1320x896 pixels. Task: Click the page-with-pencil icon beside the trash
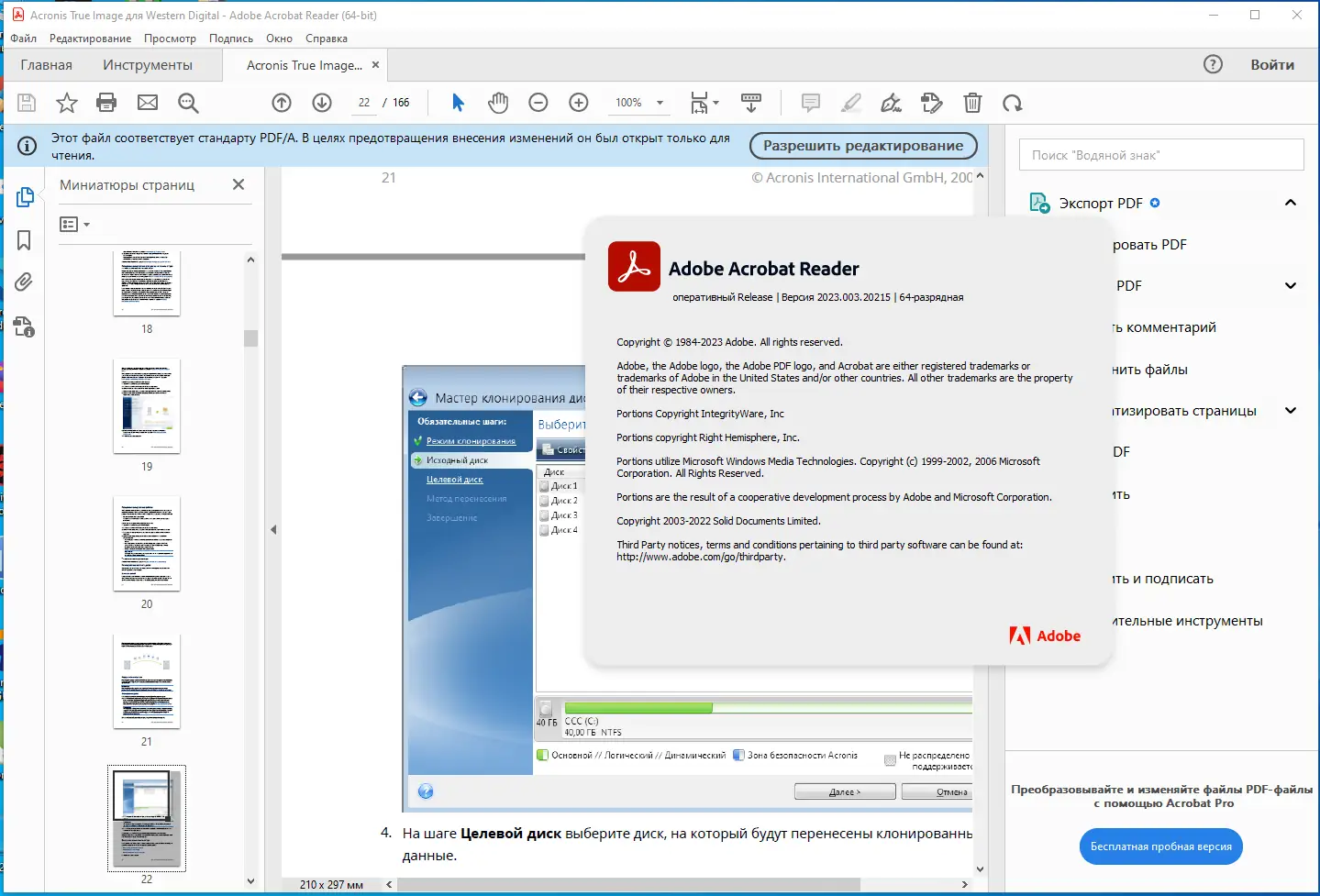932,103
